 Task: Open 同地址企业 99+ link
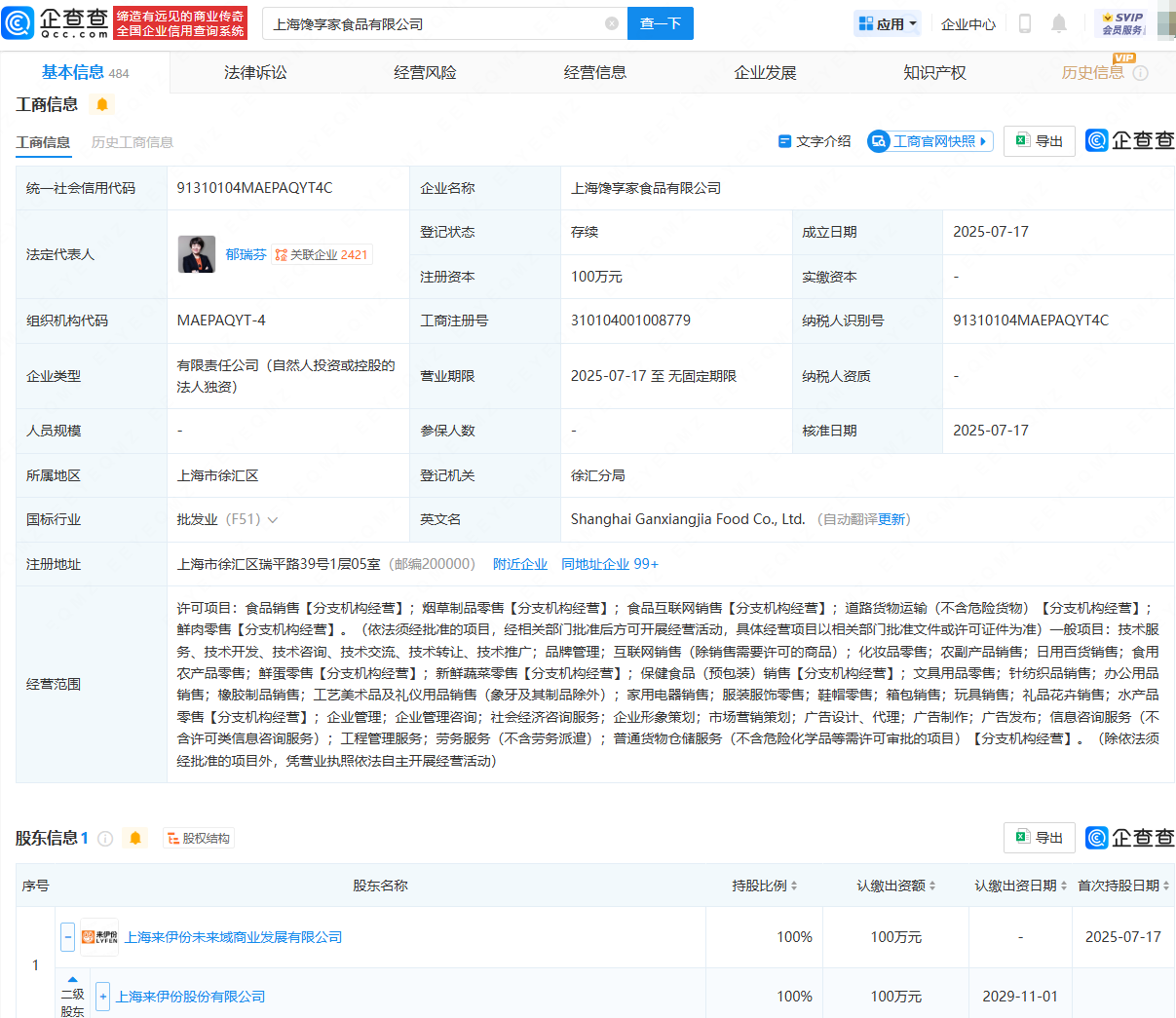(610, 564)
